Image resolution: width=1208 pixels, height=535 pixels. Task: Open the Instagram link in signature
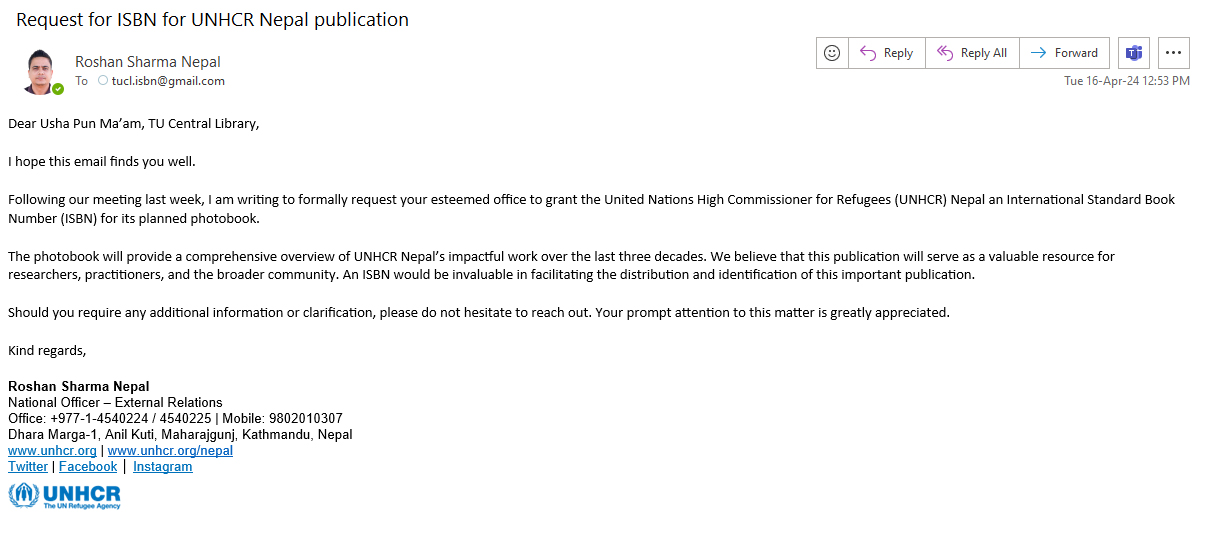click(x=163, y=467)
